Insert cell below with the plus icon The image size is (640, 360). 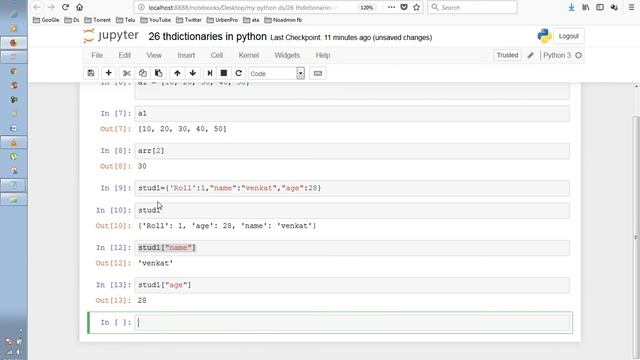tap(109, 73)
